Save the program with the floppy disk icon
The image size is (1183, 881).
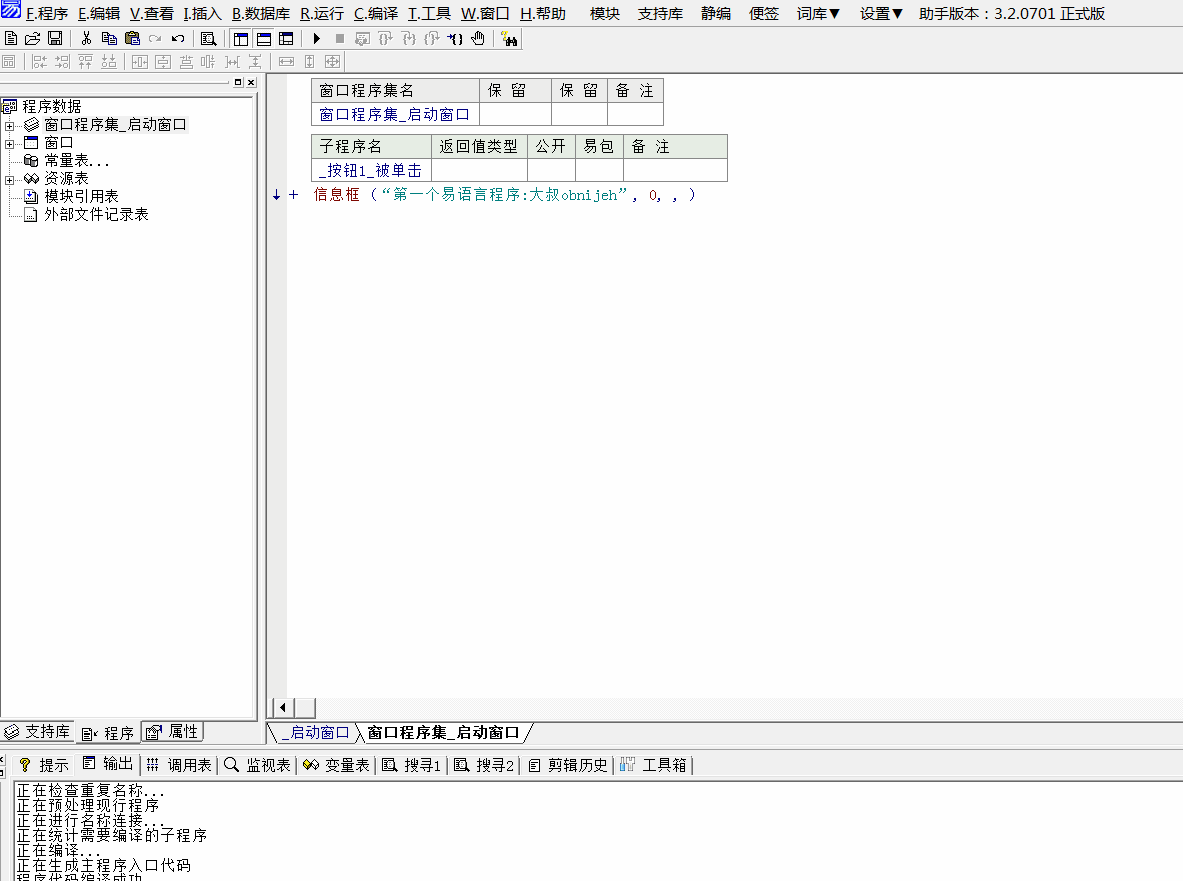tap(55, 38)
